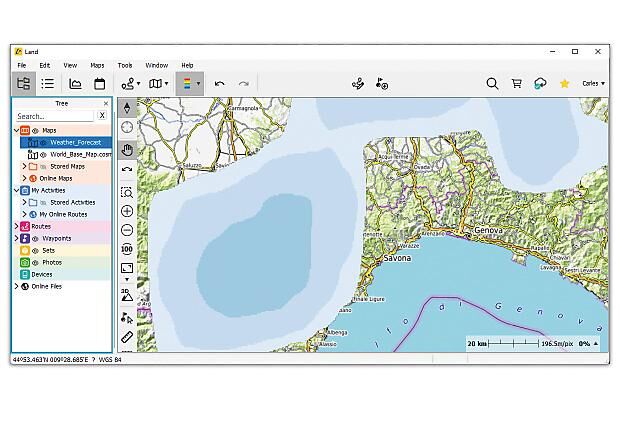Screen dimensions: 620x425
Task: Select the hand pan tool
Action: click(x=127, y=150)
